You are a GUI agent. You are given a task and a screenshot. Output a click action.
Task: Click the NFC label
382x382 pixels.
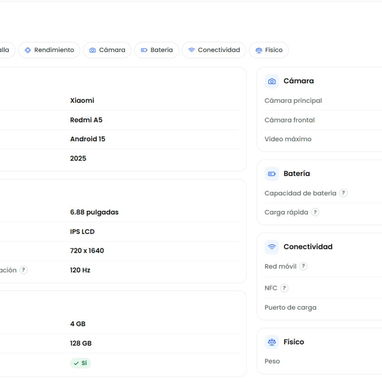pyautogui.click(x=271, y=288)
